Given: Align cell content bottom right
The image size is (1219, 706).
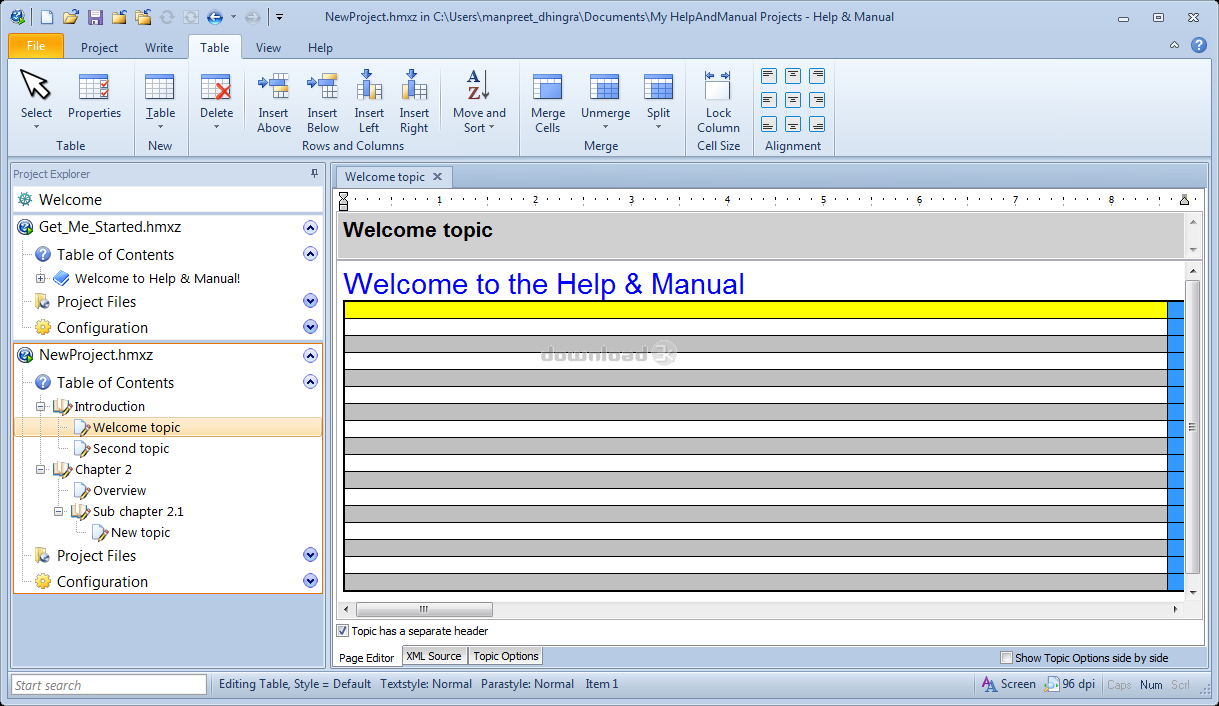Looking at the screenshot, I should [x=817, y=125].
